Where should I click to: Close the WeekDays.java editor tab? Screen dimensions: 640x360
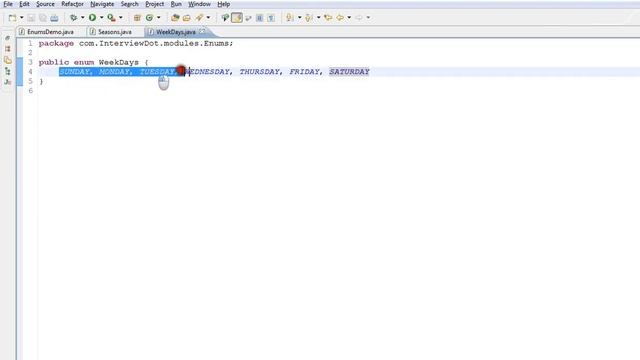[x=202, y=31]
